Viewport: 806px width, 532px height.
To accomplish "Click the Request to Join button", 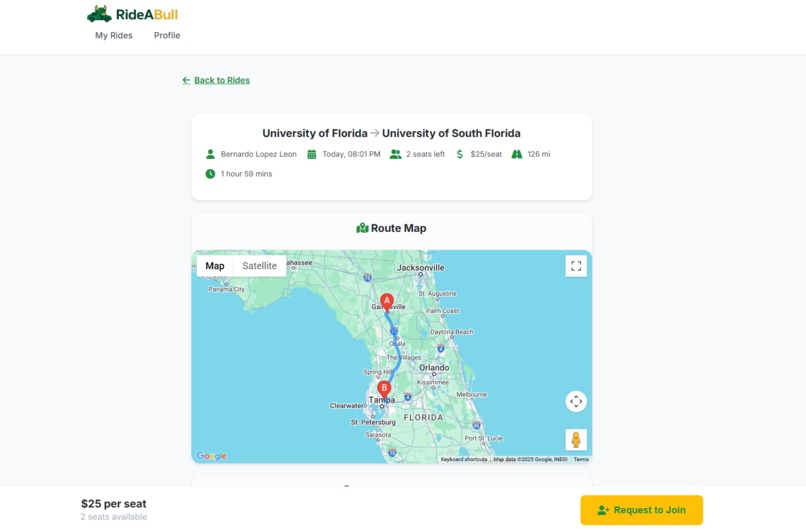I will [x=642, y=510].
